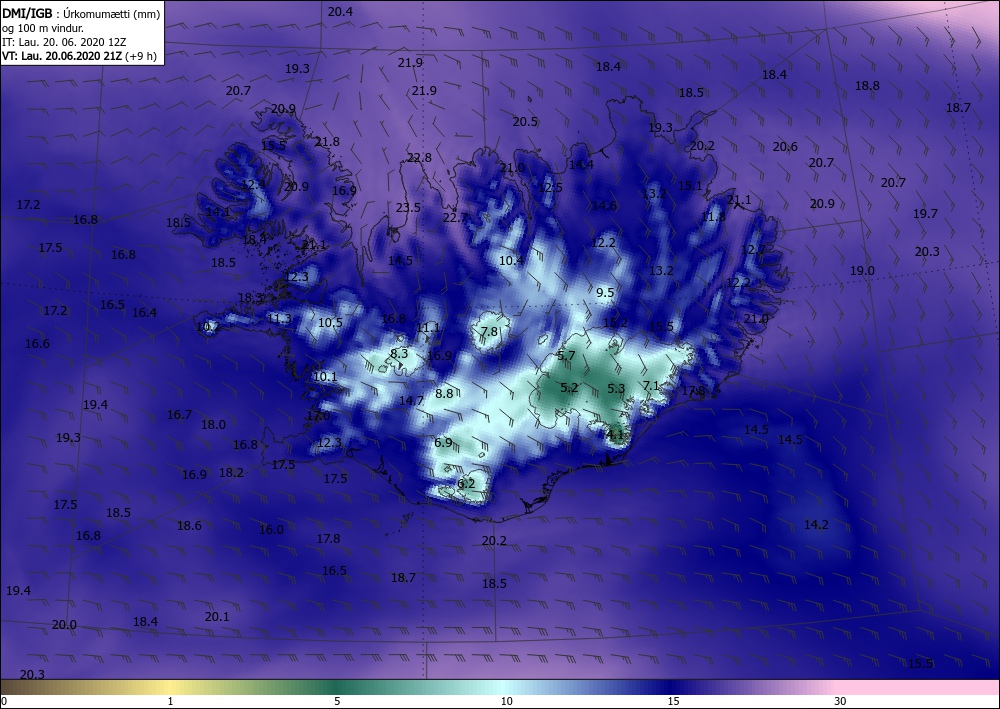1000x709 pixels.
Task: Click the map value 5.2
Action: (x=570, y=388)
